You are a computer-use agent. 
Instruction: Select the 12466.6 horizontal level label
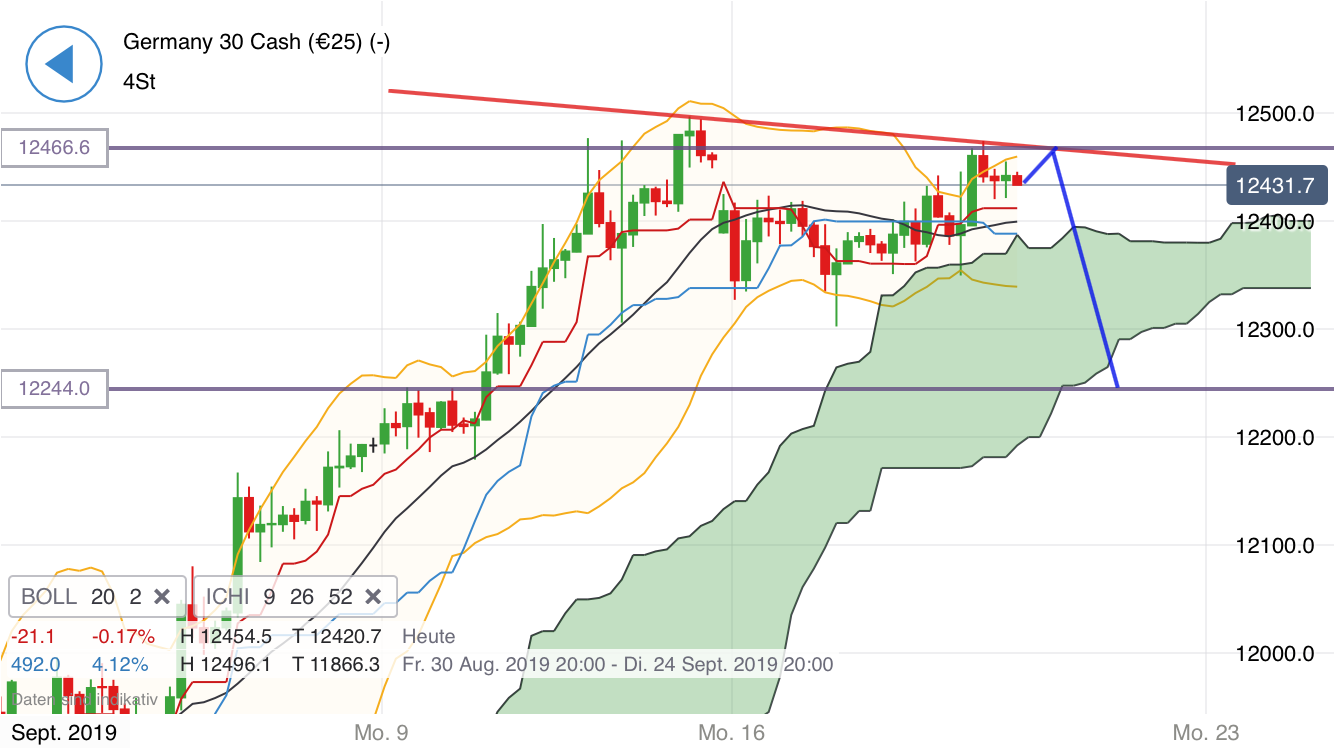[x=53, y=147]
